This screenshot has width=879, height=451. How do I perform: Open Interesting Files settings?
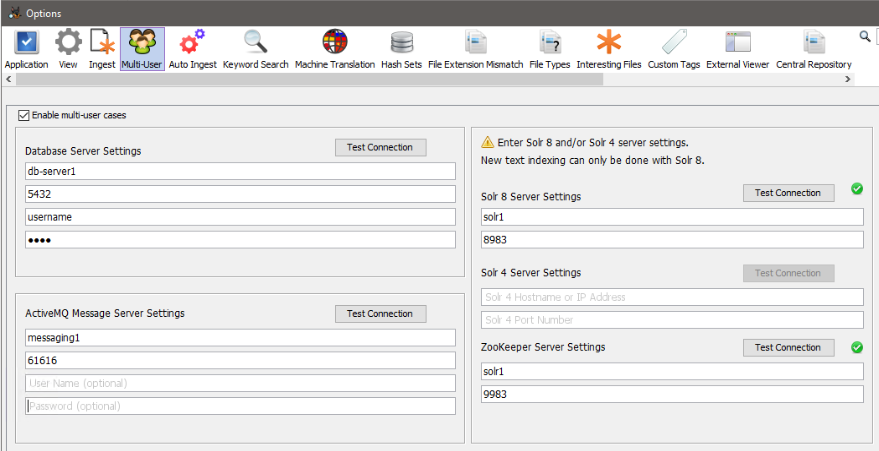click(608, 49)
